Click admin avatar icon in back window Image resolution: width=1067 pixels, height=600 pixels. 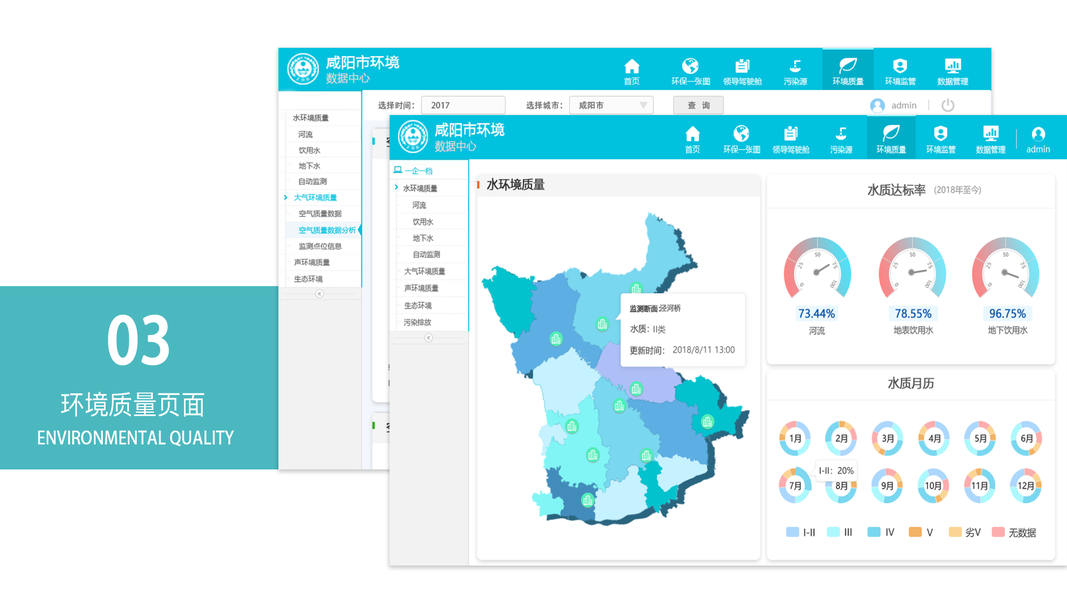877,105
